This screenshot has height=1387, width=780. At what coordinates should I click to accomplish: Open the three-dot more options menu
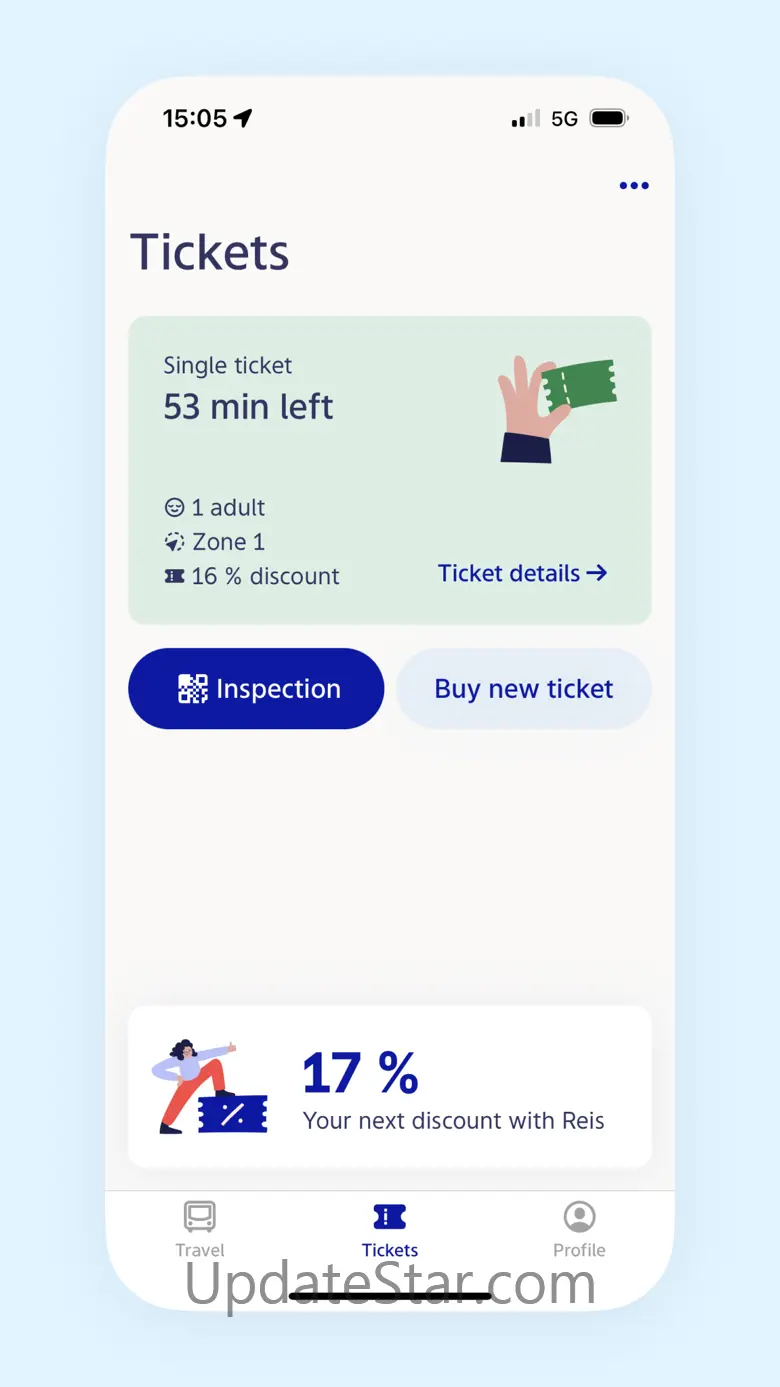(x=634, y=185)
